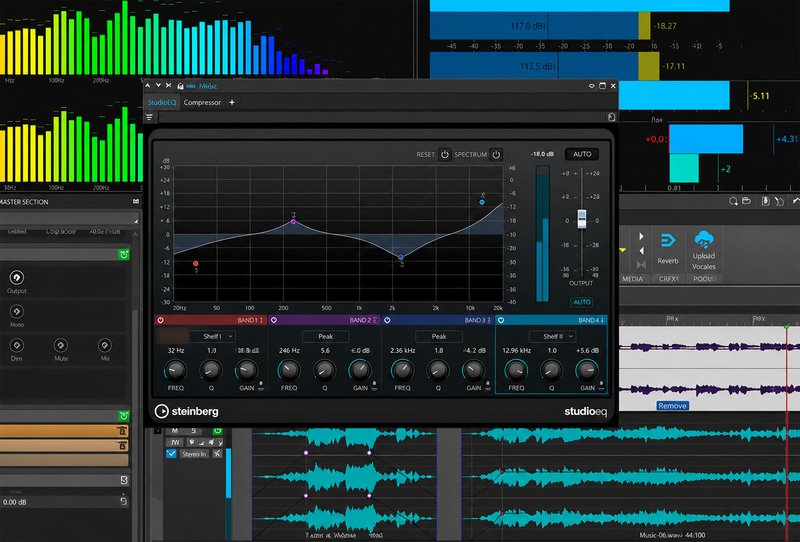Open the plugin preset menu icon
800x542 pixels.
(149, 117)
